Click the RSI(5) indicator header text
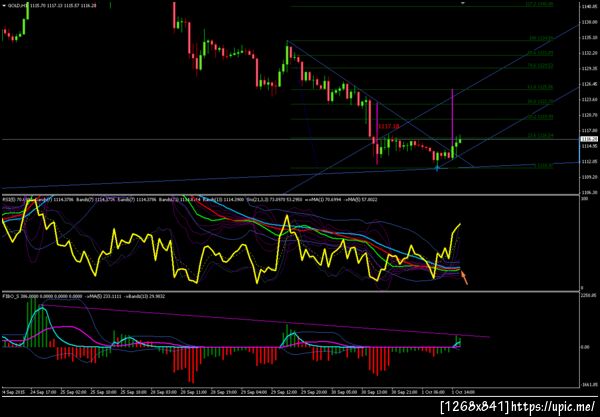Screen dimensions: 600x417 7,199
